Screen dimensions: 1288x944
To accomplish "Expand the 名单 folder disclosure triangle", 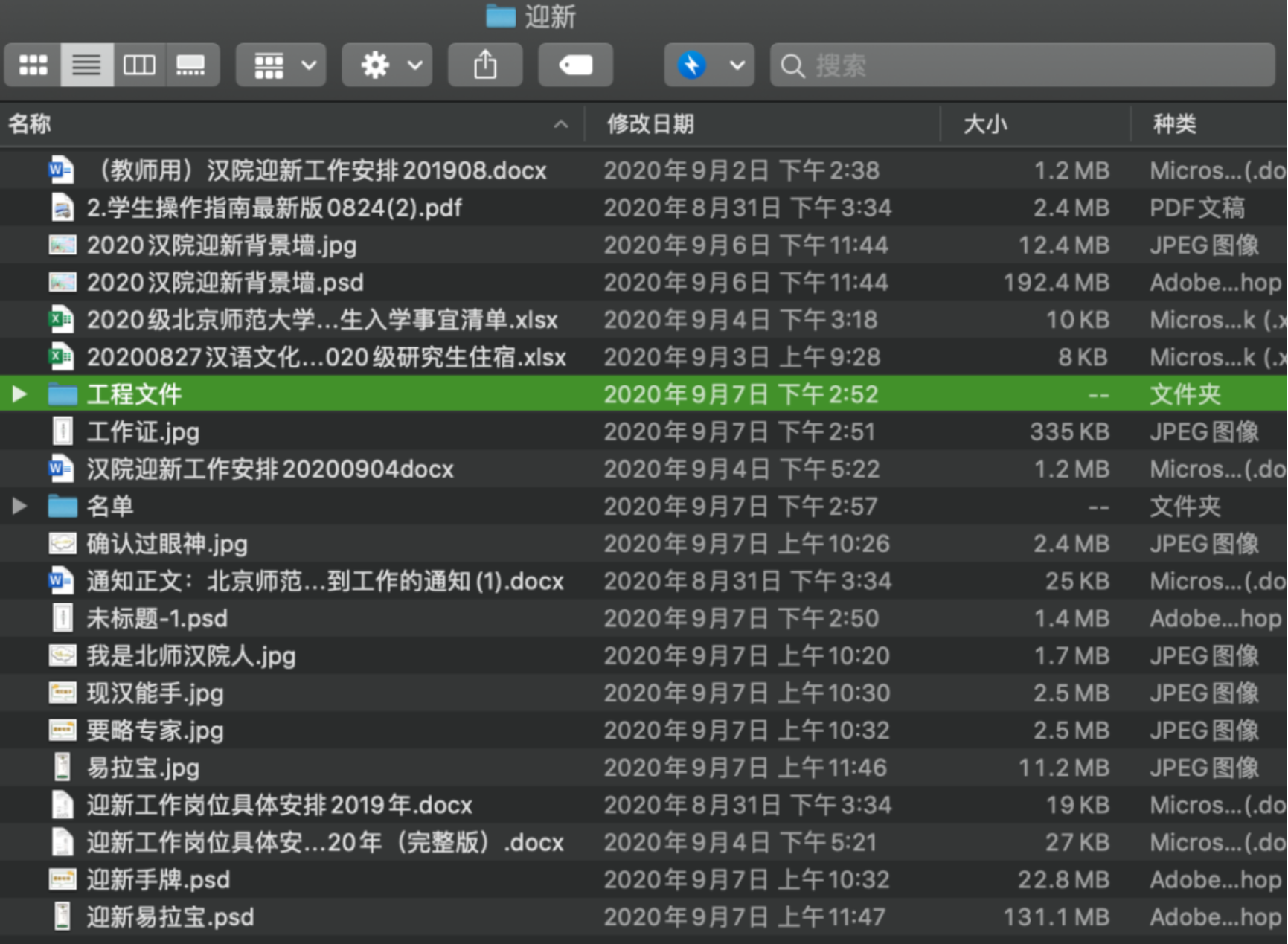I will pos(19,507).
